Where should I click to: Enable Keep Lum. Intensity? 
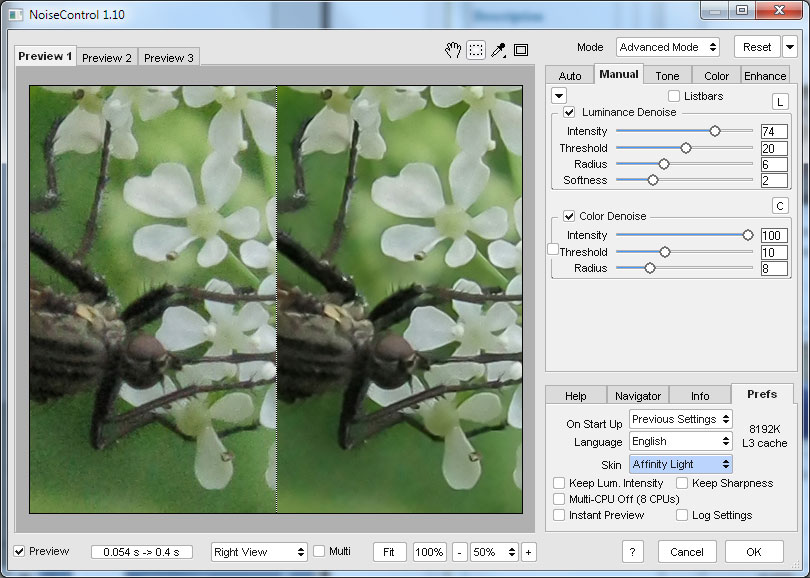(558, 483)
